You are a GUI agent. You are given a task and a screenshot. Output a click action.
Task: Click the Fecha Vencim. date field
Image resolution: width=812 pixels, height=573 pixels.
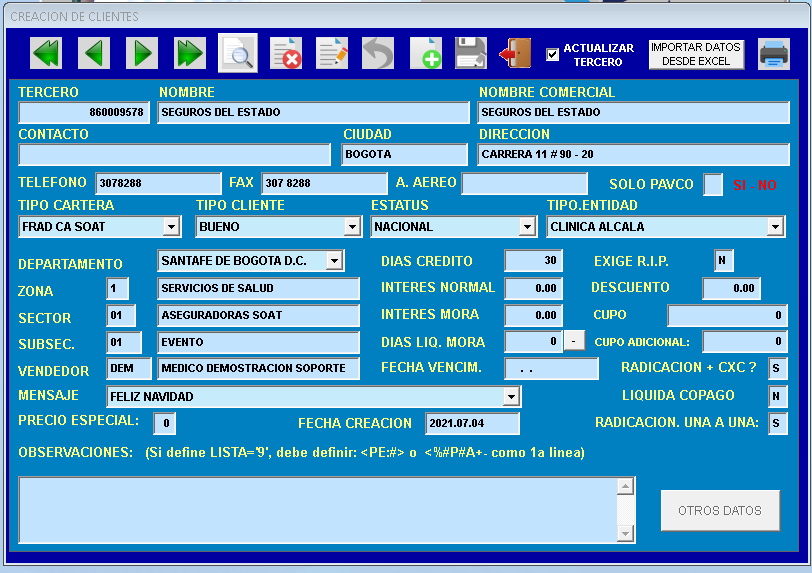[x=552, y=368]
